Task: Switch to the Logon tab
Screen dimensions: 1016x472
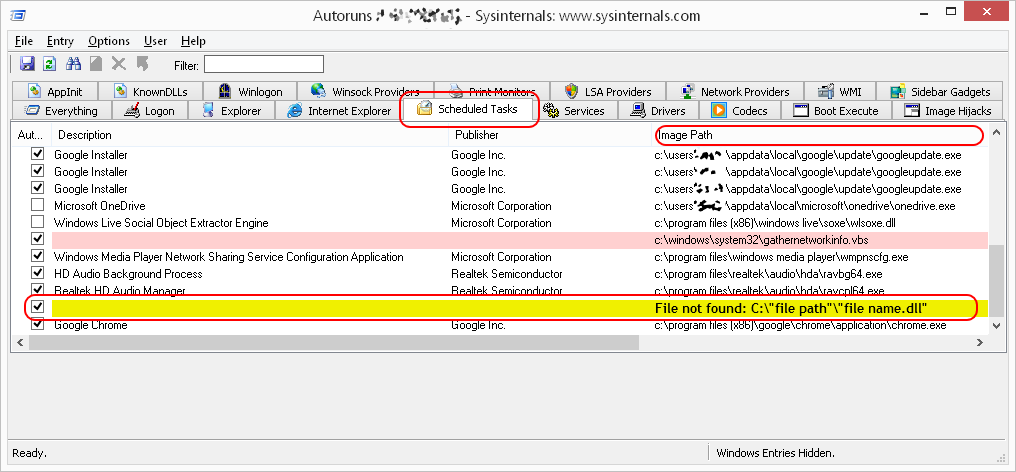Action: click(150, 111)
